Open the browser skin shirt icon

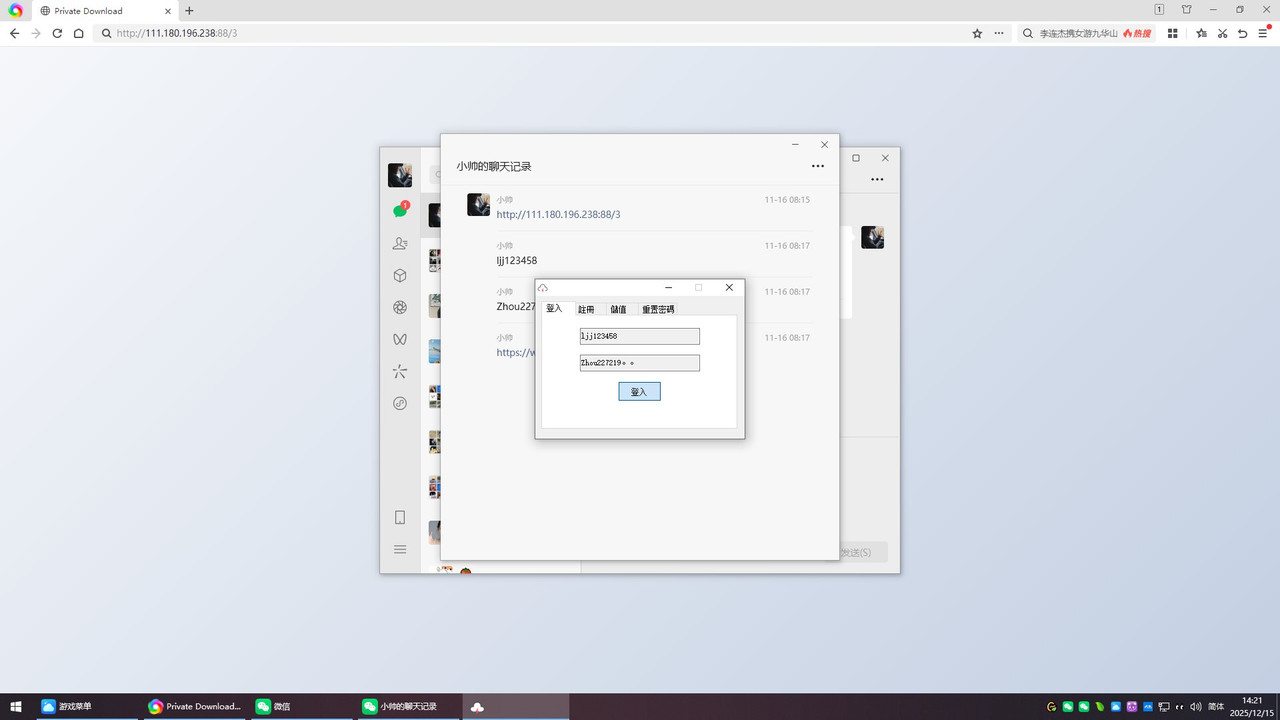[x=1186, y=9]
